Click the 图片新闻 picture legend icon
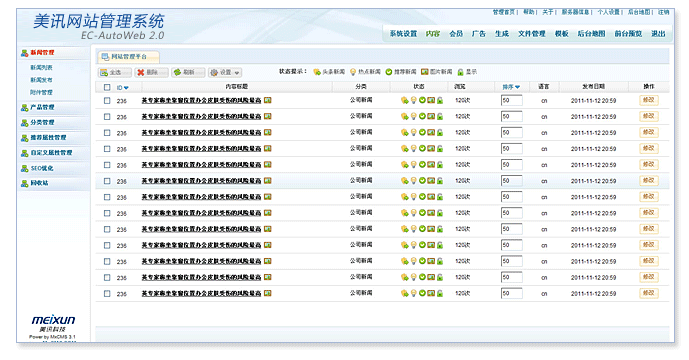689x360 pixels. tap(424, 72)
